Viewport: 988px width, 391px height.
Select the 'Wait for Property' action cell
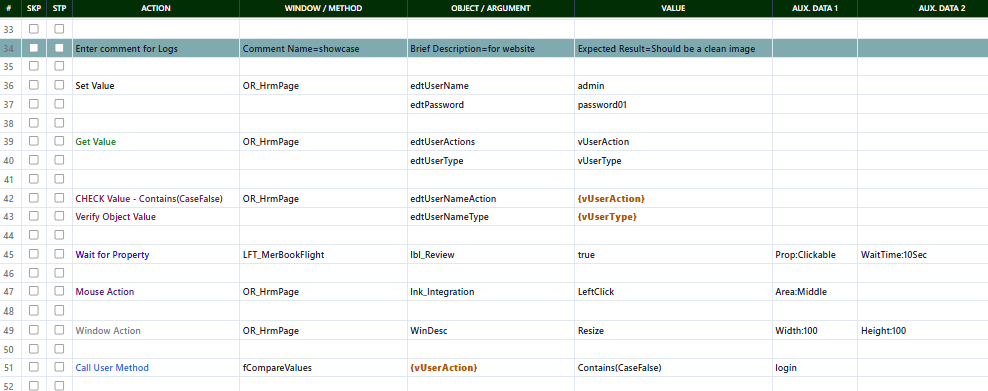[x=156, y=254]
